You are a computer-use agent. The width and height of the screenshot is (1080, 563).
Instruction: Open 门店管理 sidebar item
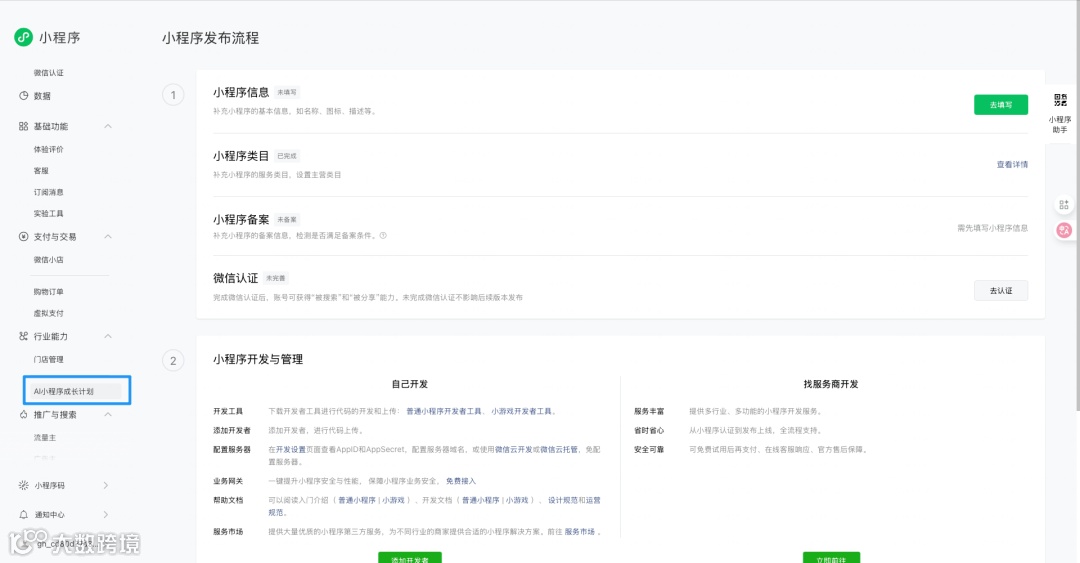[48, 359]
